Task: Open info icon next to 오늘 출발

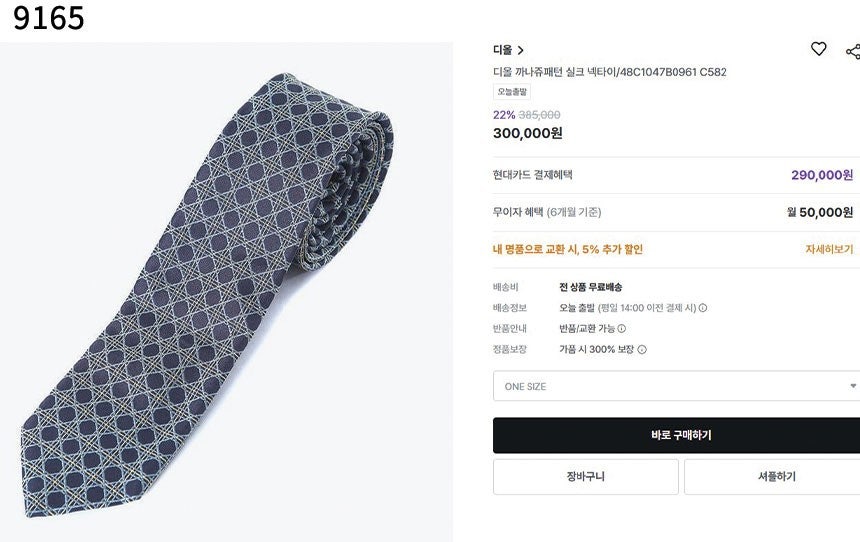Action: pyautogui.click(x=703, y=308)
